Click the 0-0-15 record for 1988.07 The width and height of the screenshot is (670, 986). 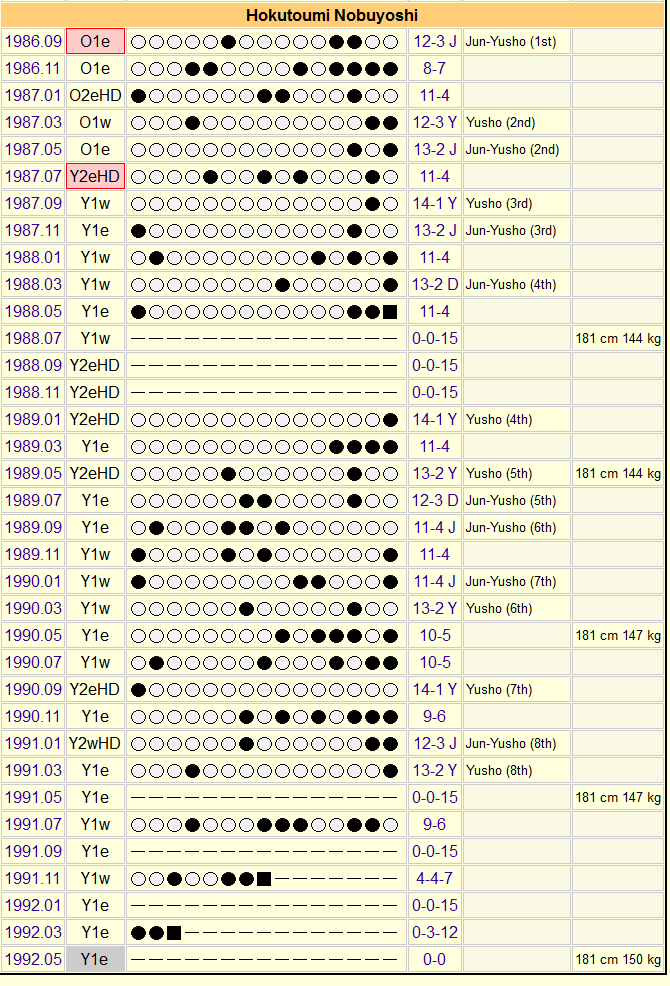435,339
